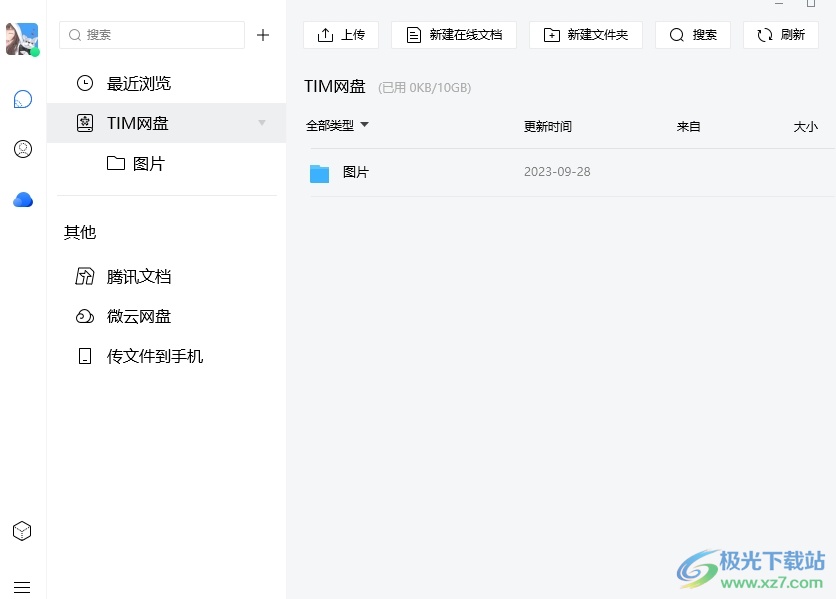Select the 图片 folder name in the file list
The width and height of the screenshot is (836, 599).
click(x=356, y=172)
